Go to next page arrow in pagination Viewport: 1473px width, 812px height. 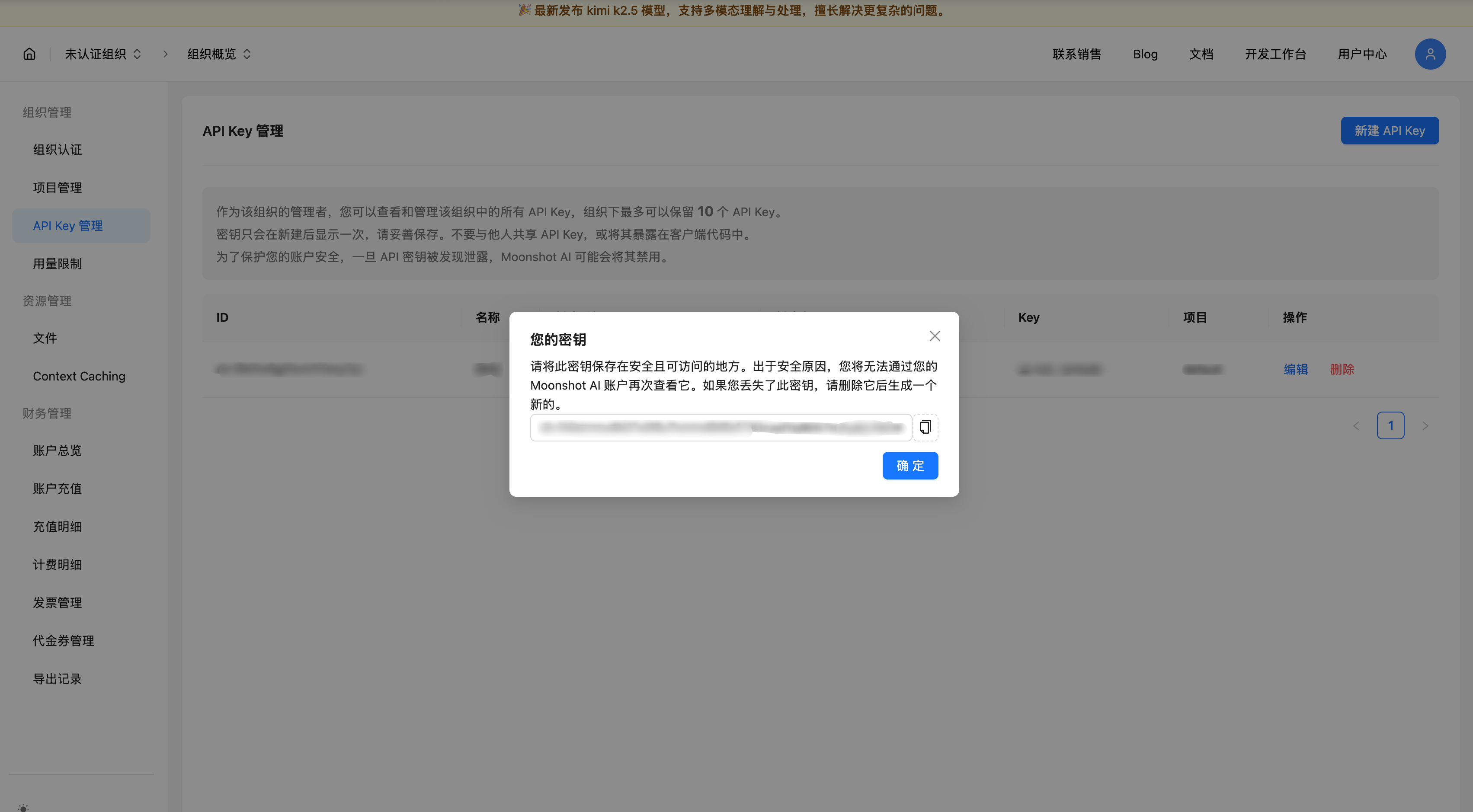(1425, 426)
